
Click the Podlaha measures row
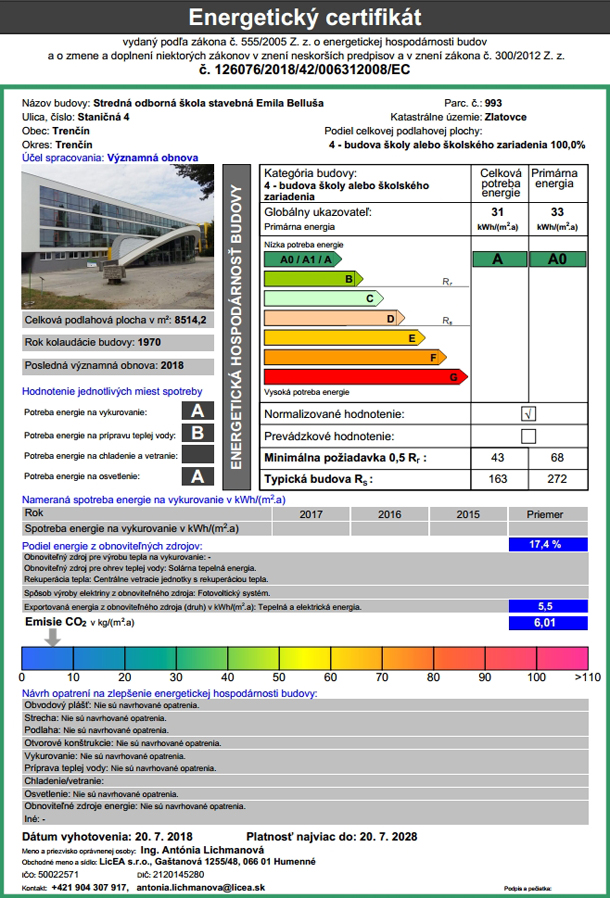click(305, 730)
